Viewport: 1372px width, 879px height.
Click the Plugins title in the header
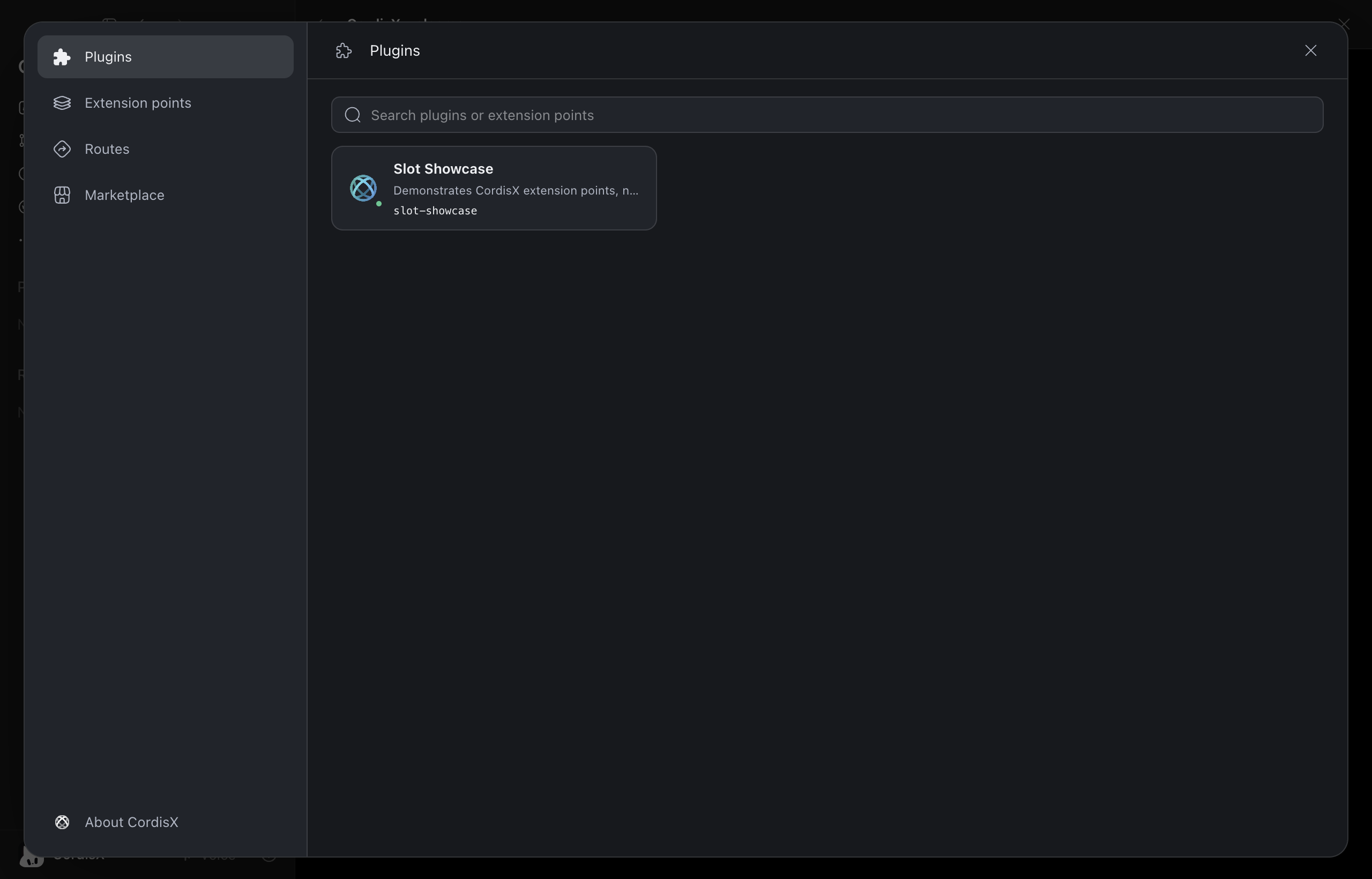coord(395,51)
